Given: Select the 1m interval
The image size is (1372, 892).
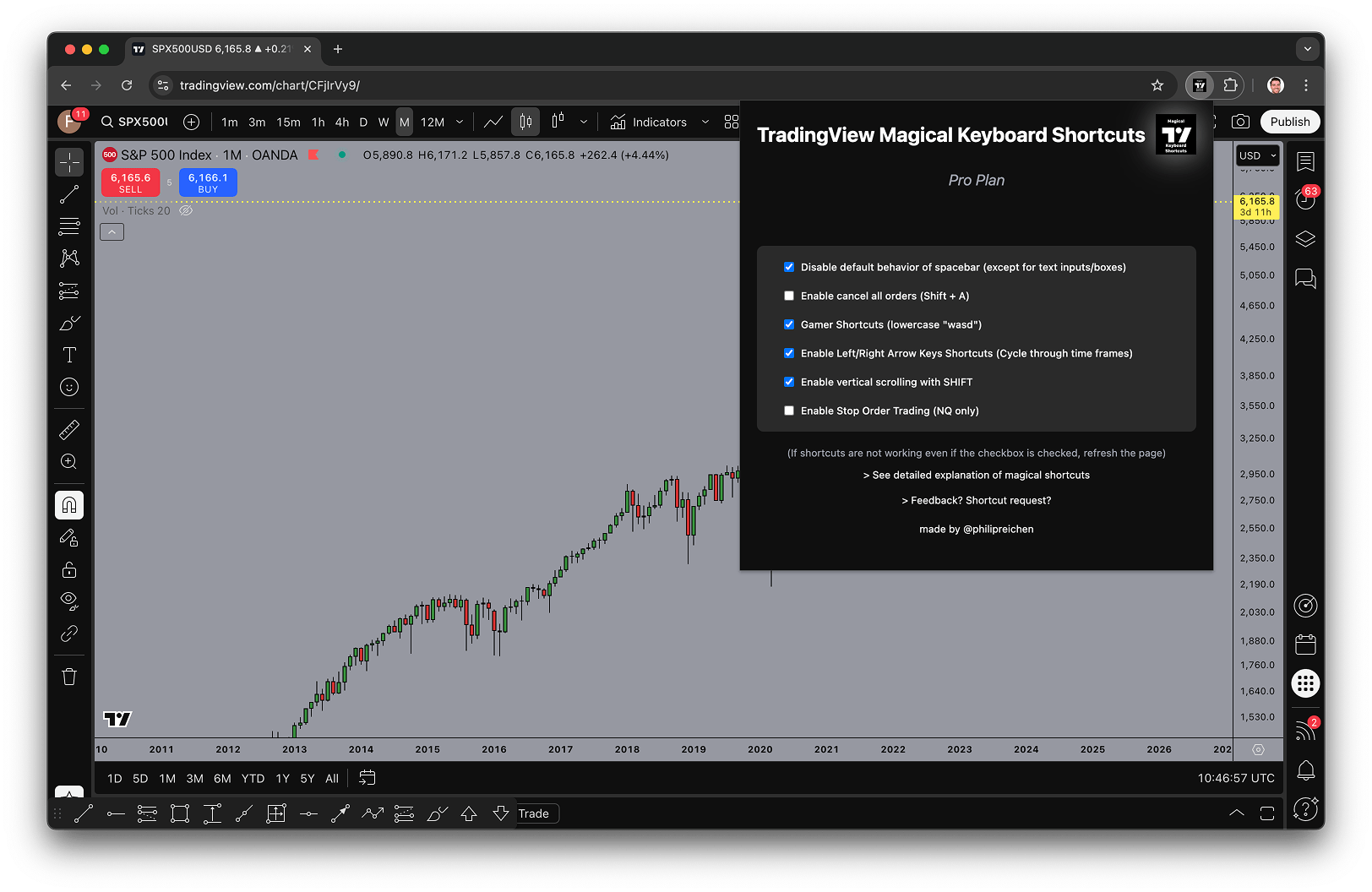Looking at the screenshot, I should [x=230, y=122].
